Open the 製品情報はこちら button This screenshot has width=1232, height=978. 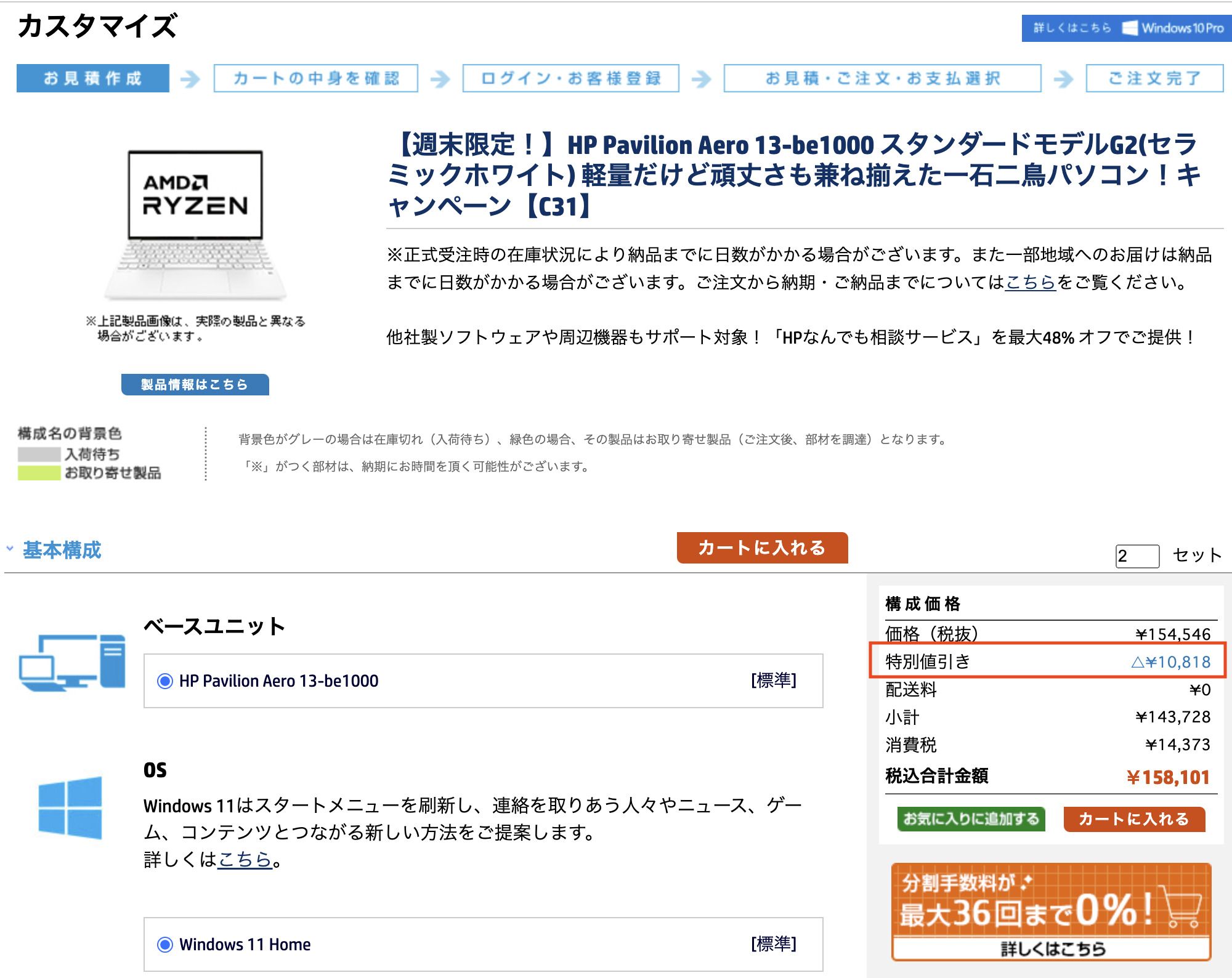coord(195,384)
